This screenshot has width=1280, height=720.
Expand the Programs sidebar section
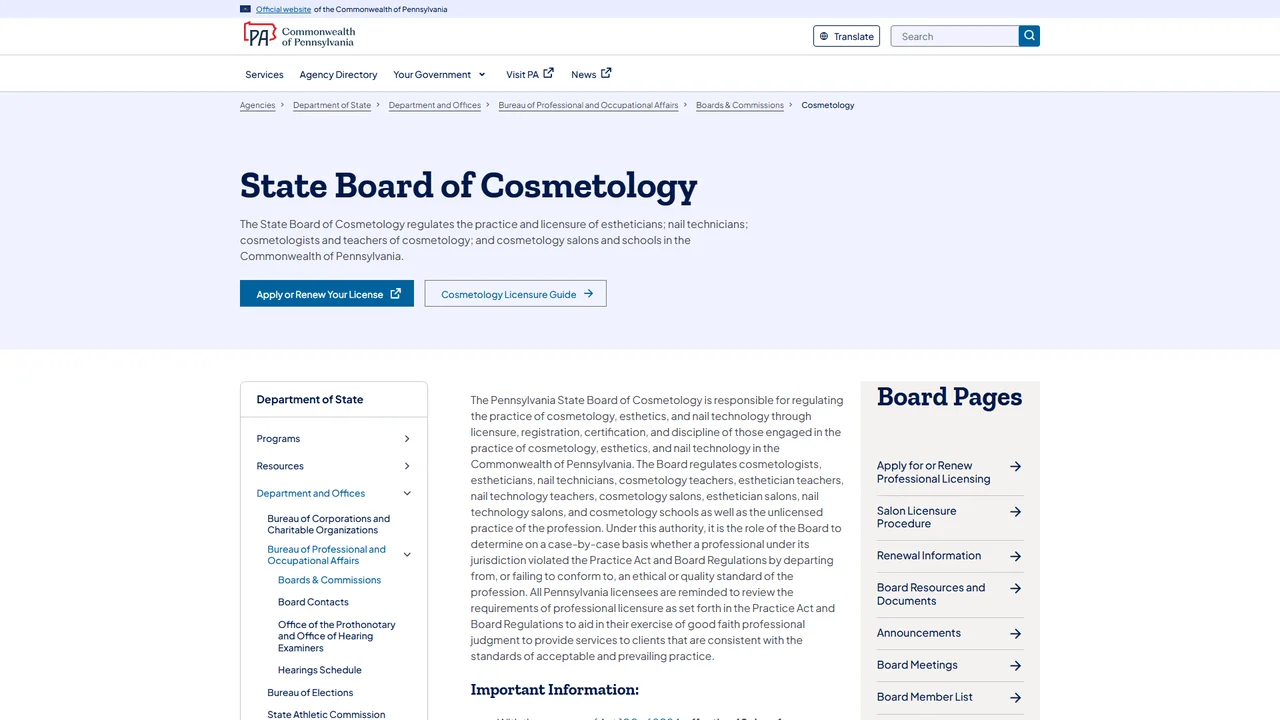pyautogui.click(x=407, y=439)
